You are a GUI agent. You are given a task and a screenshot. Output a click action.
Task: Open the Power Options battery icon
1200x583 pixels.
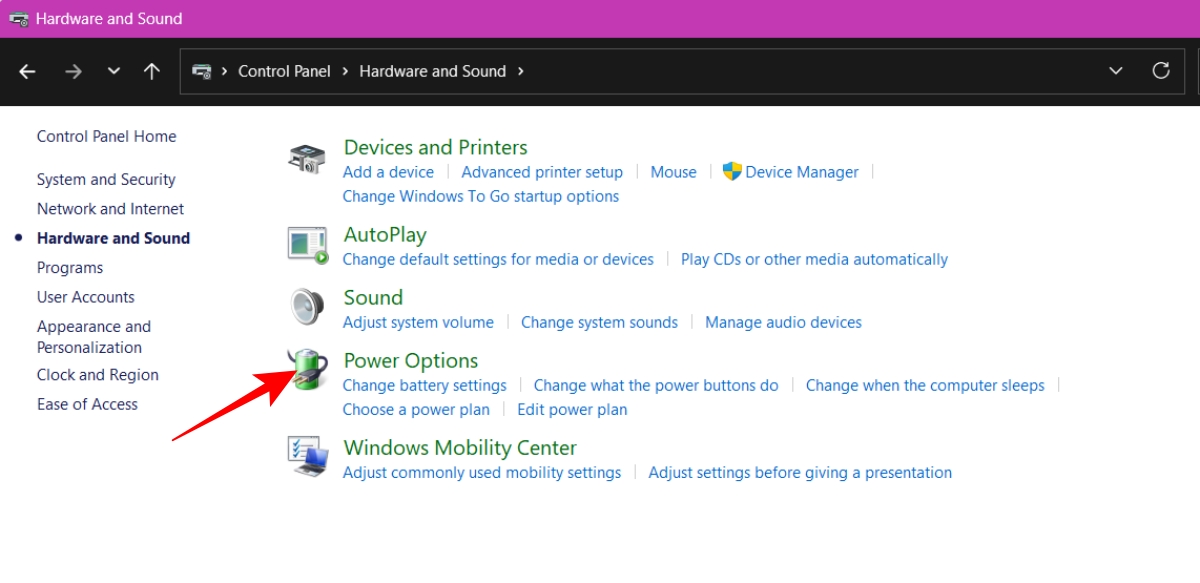pos(307,370)
